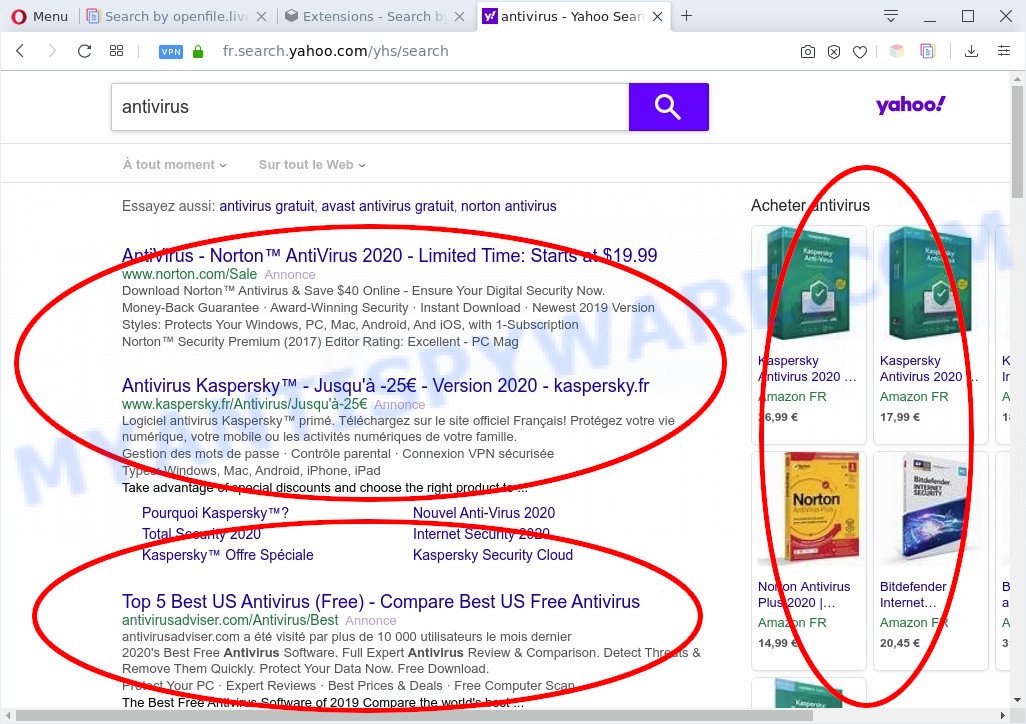Open Pourquoi Kaspersky sitelink

tap(215, 513)
